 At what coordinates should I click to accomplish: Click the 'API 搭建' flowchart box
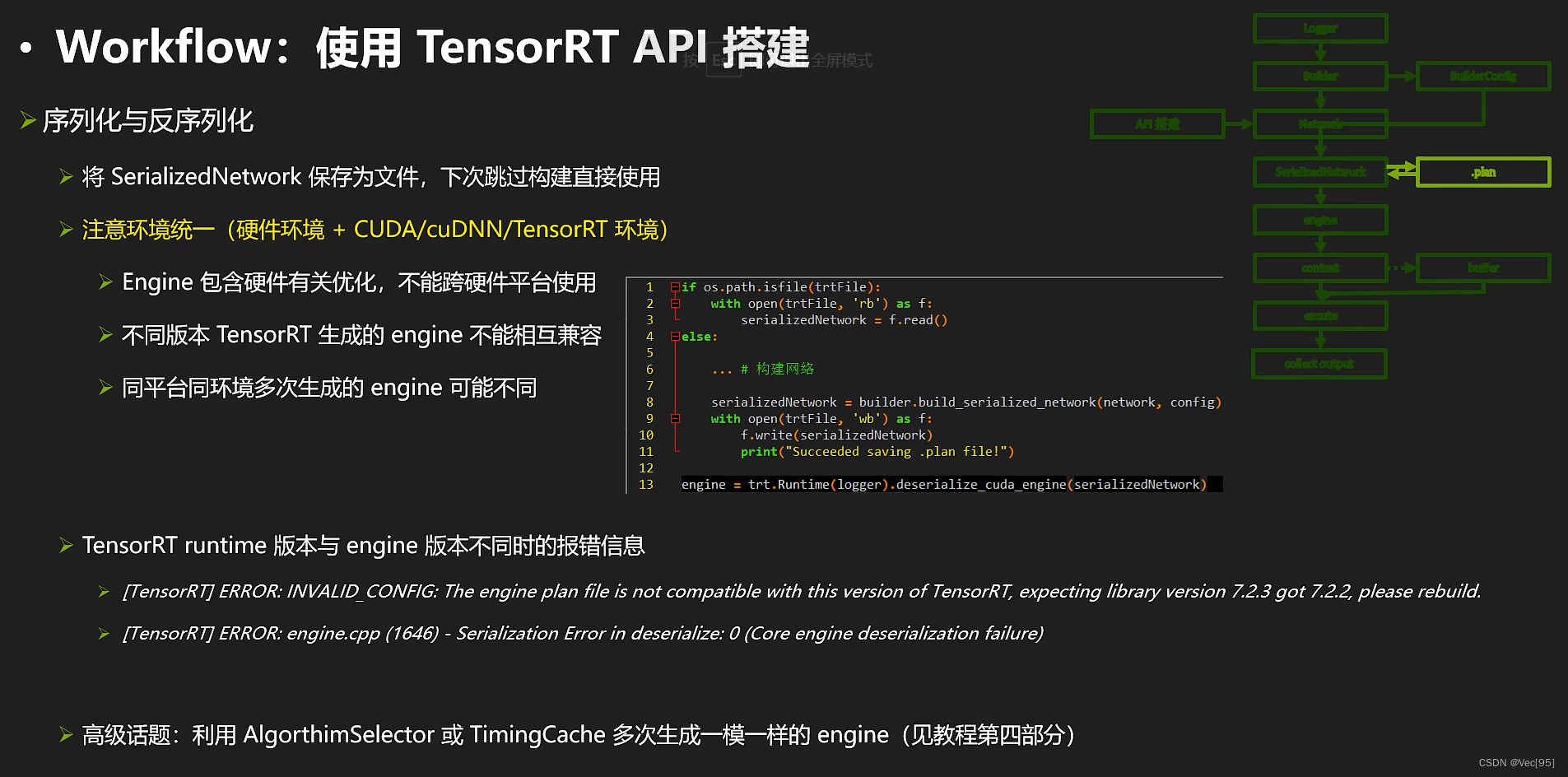tap(1157, 123)
